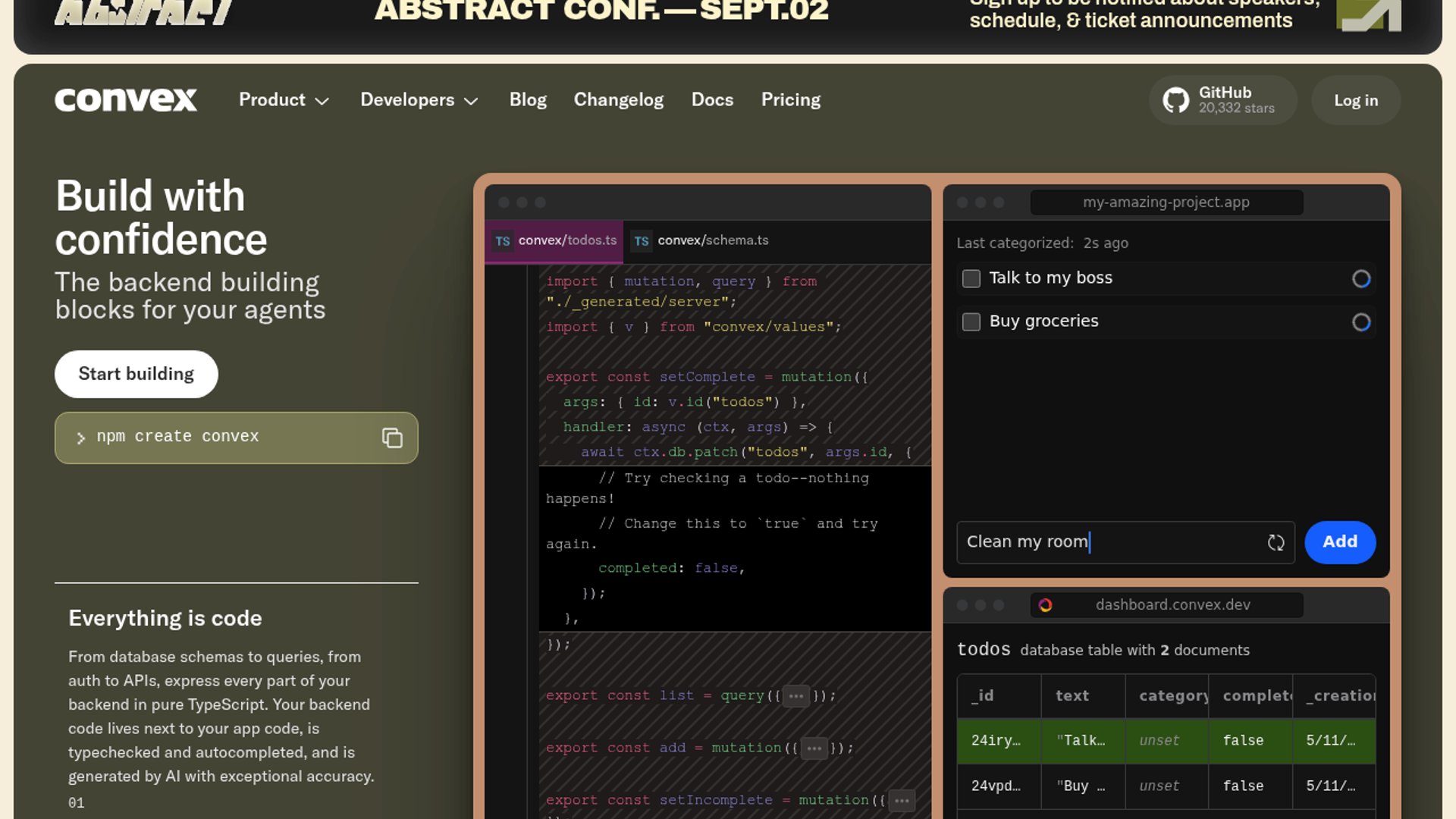Open the Changelog page
This screenshot has height=819, width=1456.
[x=619, y=100]
